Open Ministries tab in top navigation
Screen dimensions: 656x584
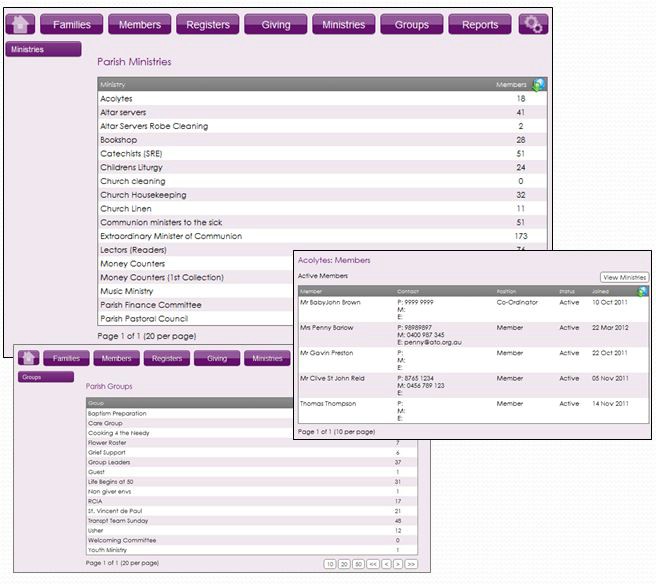(343, 24)
